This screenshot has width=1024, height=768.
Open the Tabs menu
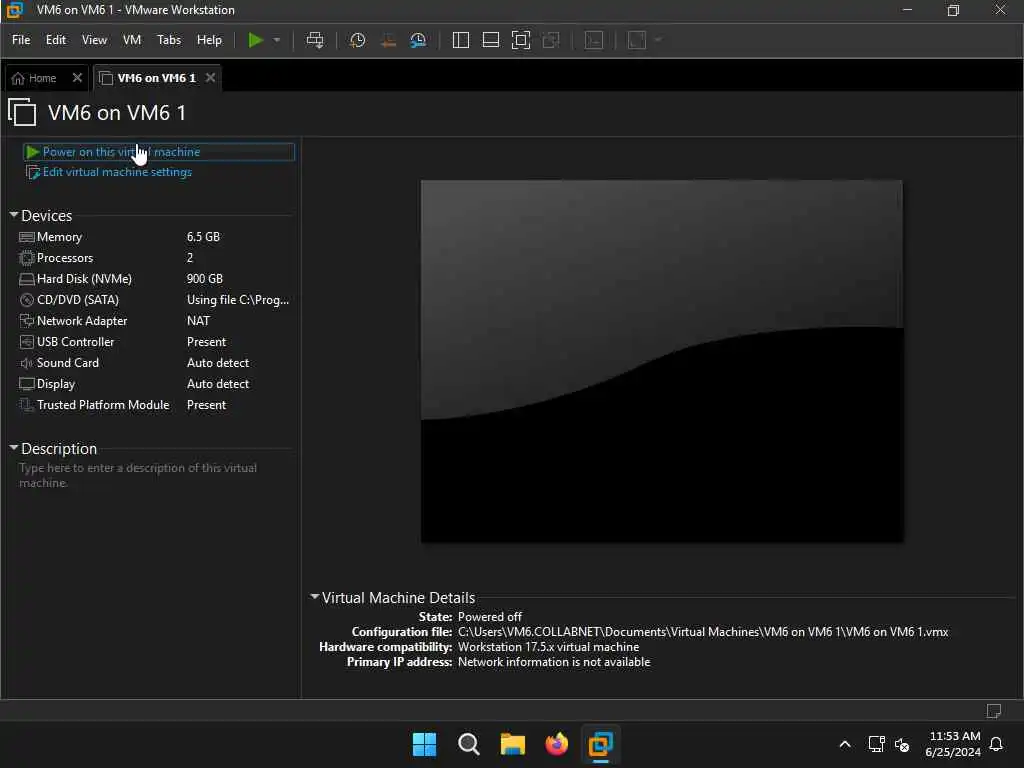pos(168,40)
